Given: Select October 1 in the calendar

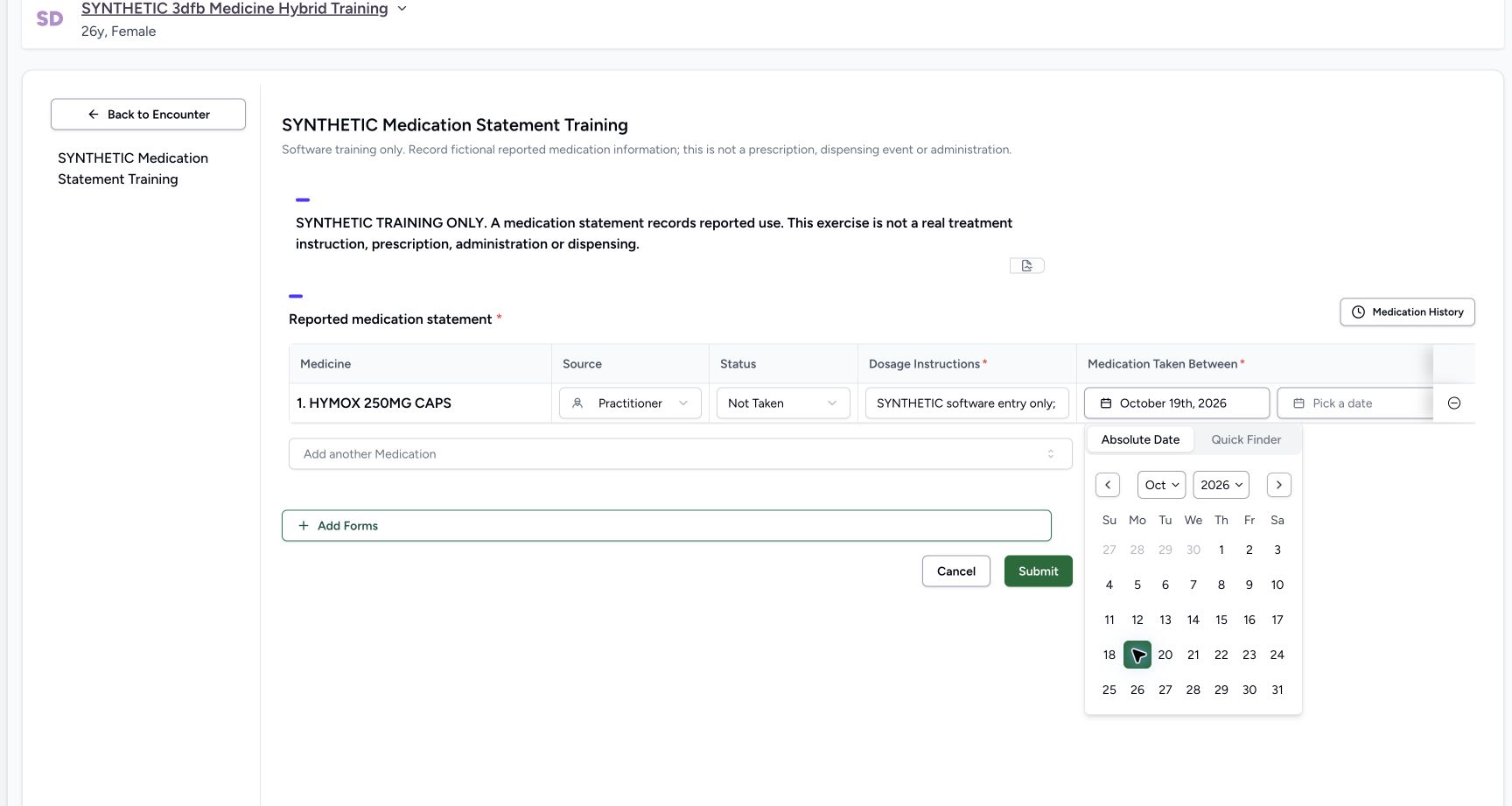Looking at the screenshot, I should point(1221,550).
